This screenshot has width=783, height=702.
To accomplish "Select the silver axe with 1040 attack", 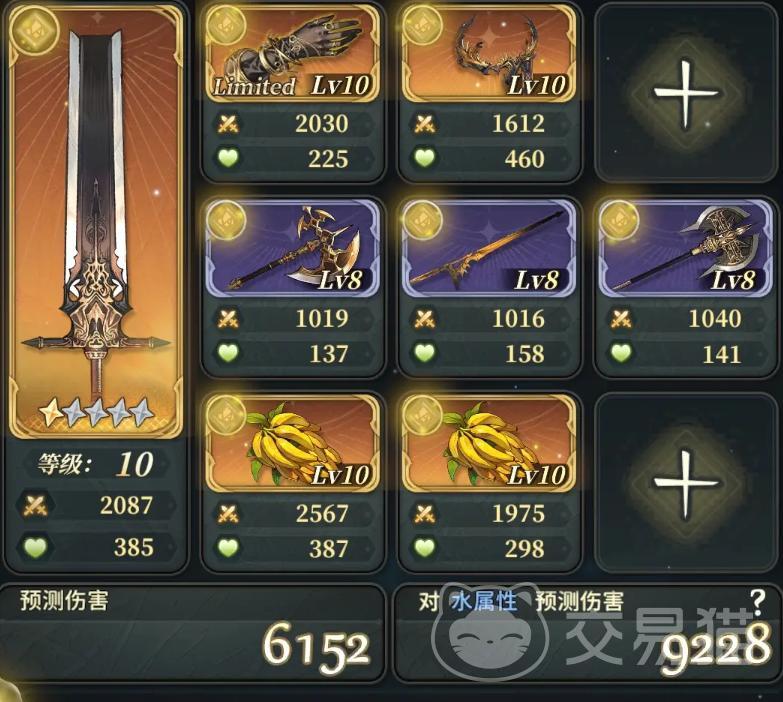I will tap(685, 248).
